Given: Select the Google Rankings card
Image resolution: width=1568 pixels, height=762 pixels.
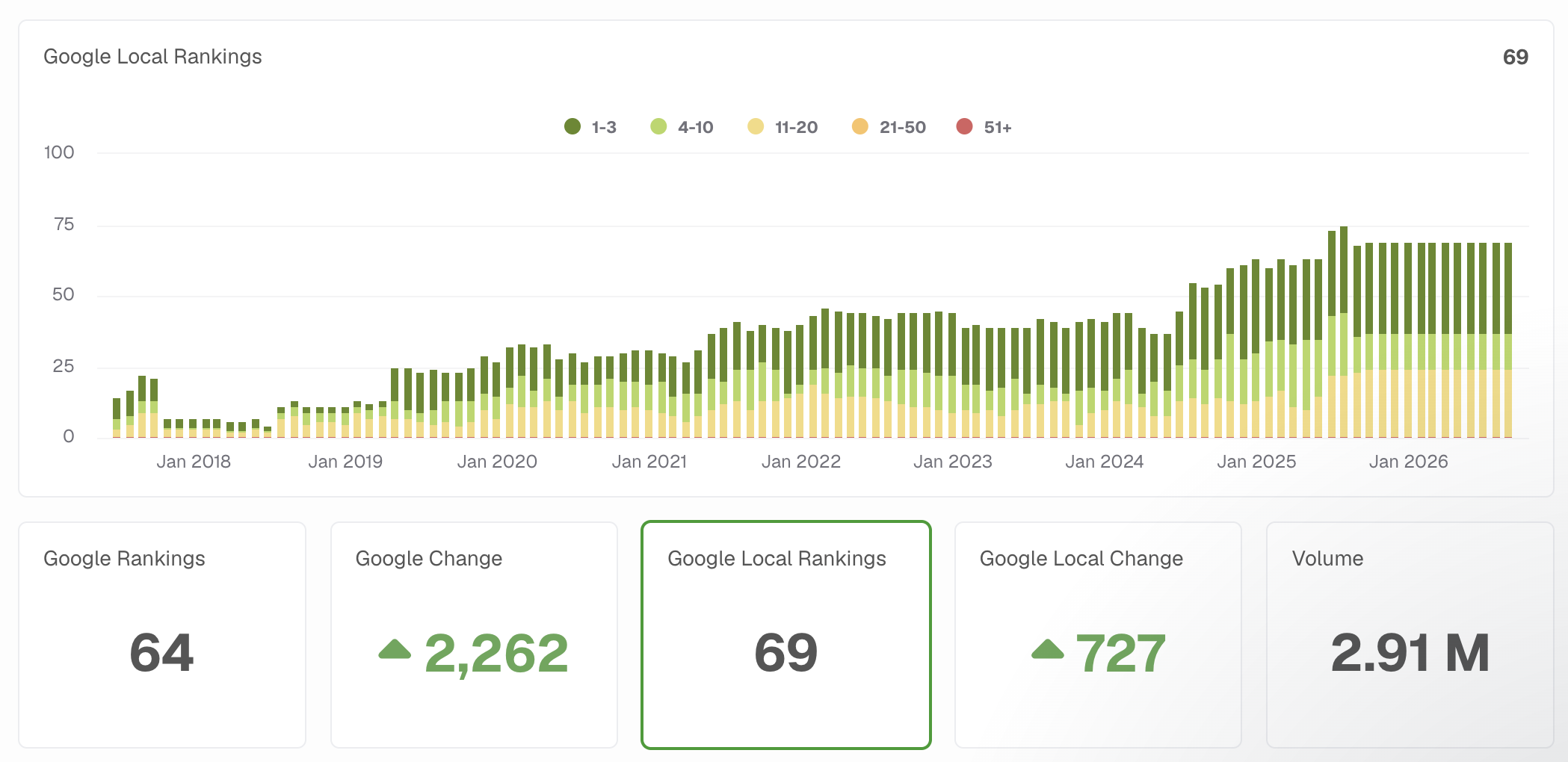Looking at the screenshot, I should tap(162, 635).
